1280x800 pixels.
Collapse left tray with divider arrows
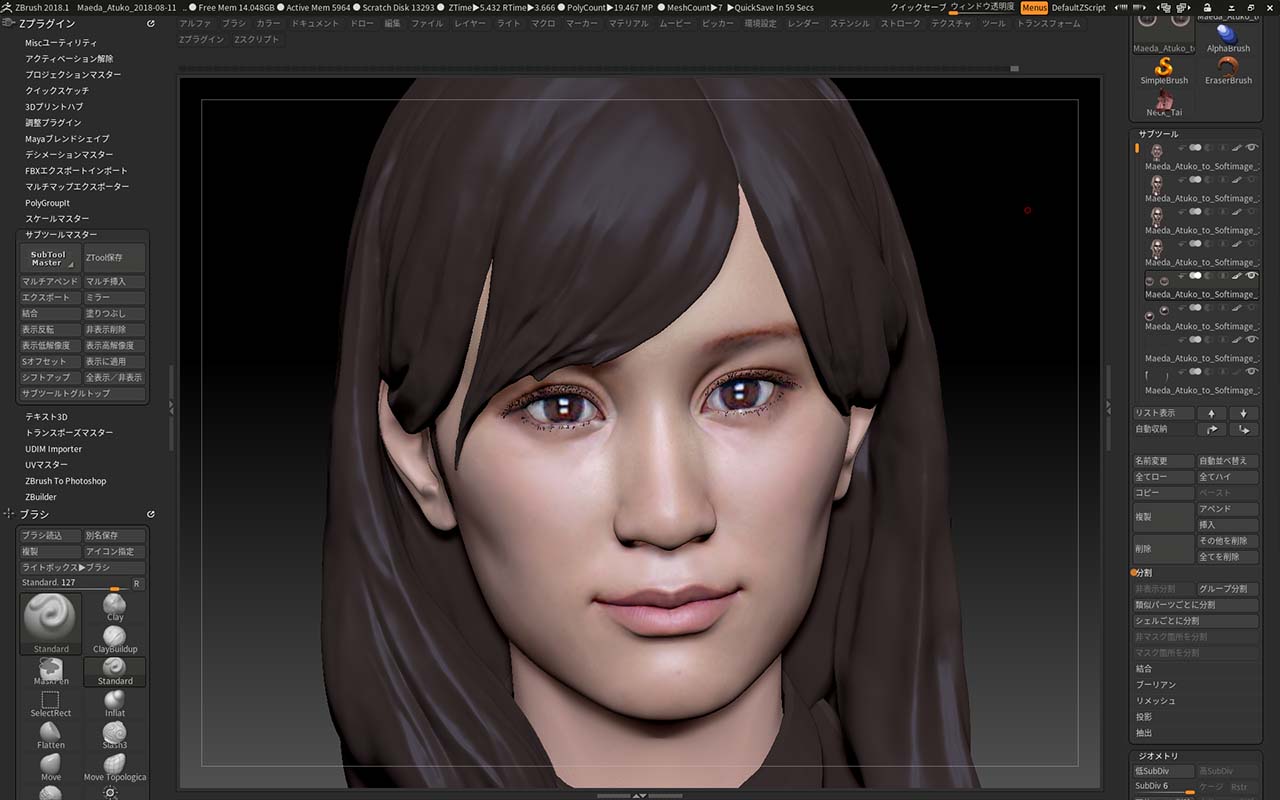(x=171, y=408)
